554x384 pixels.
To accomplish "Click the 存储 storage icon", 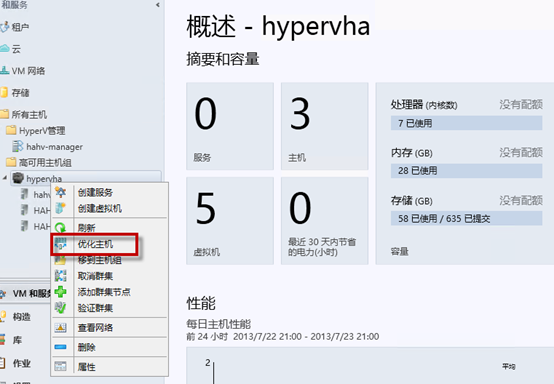I will [x=4, y=92].
